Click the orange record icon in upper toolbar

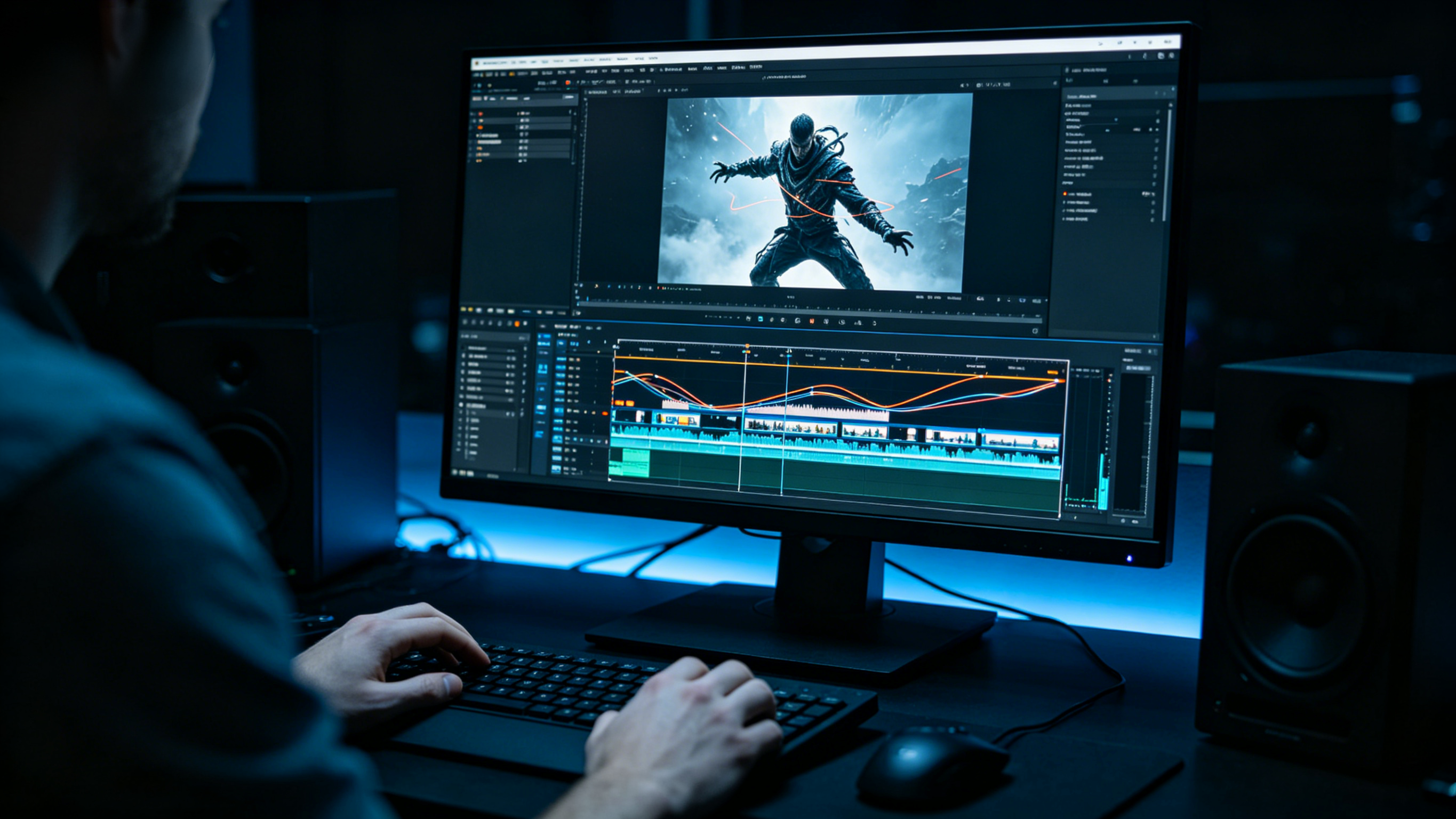(x=567, y=83)
